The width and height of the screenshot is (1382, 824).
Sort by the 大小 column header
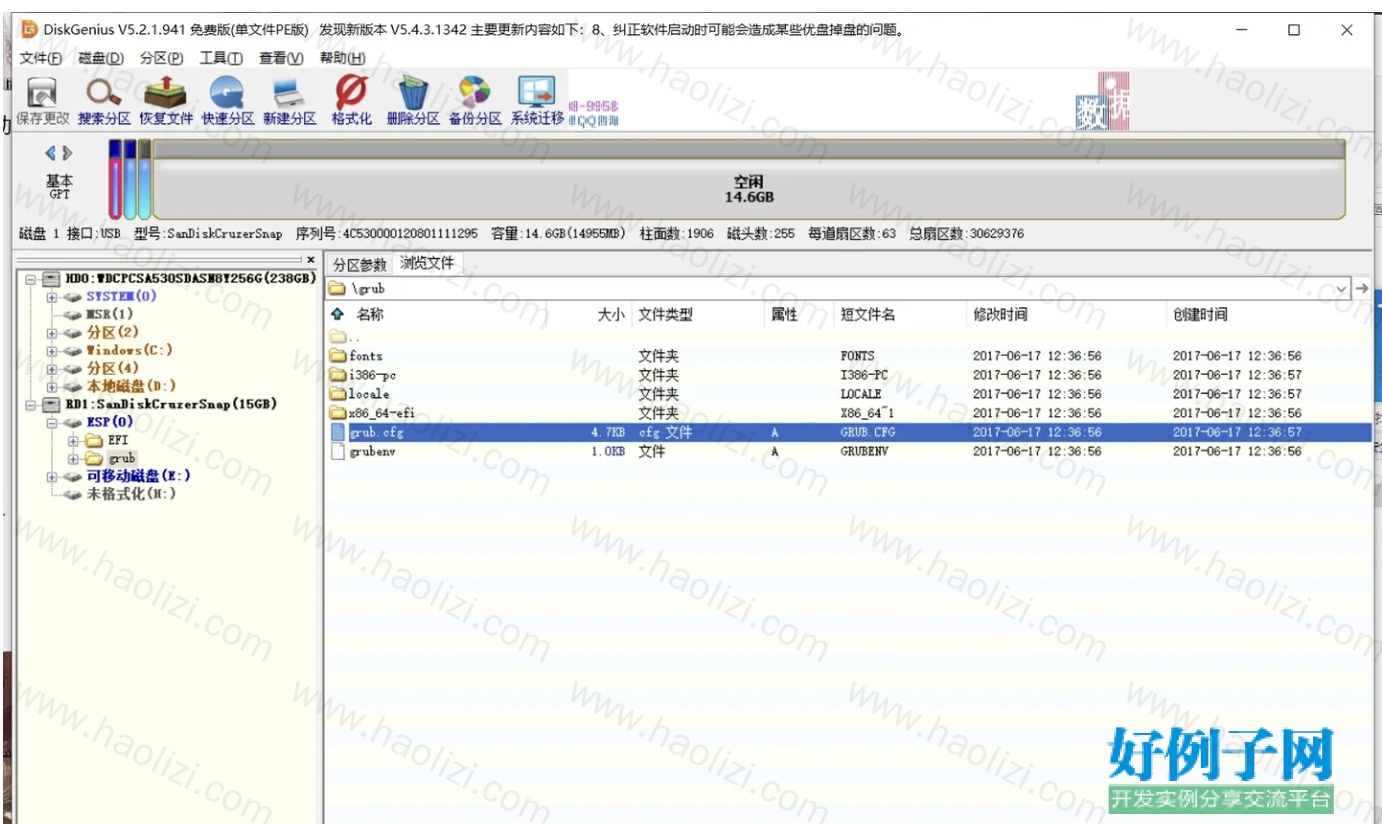pos(611,314)
